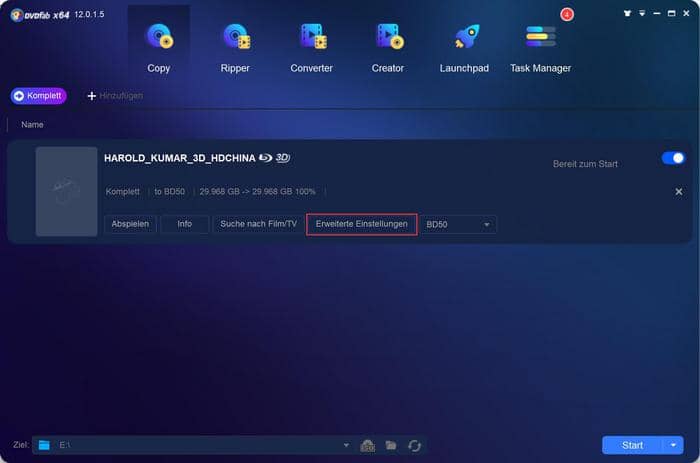Click the Name column header
The width and height of the screenshot is (700, 463).
coord(32,125)
